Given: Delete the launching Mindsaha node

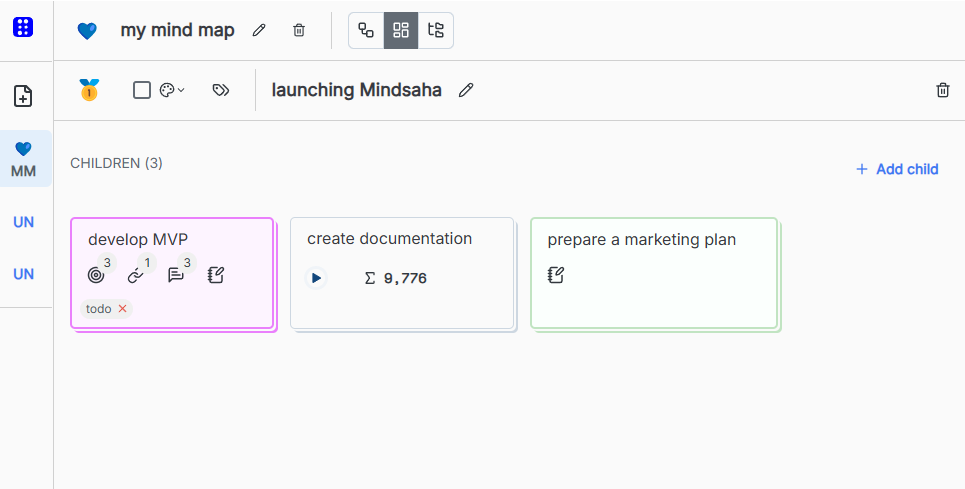Looking at the screenshot, I should pyautogui.click(x=942, y=90).
